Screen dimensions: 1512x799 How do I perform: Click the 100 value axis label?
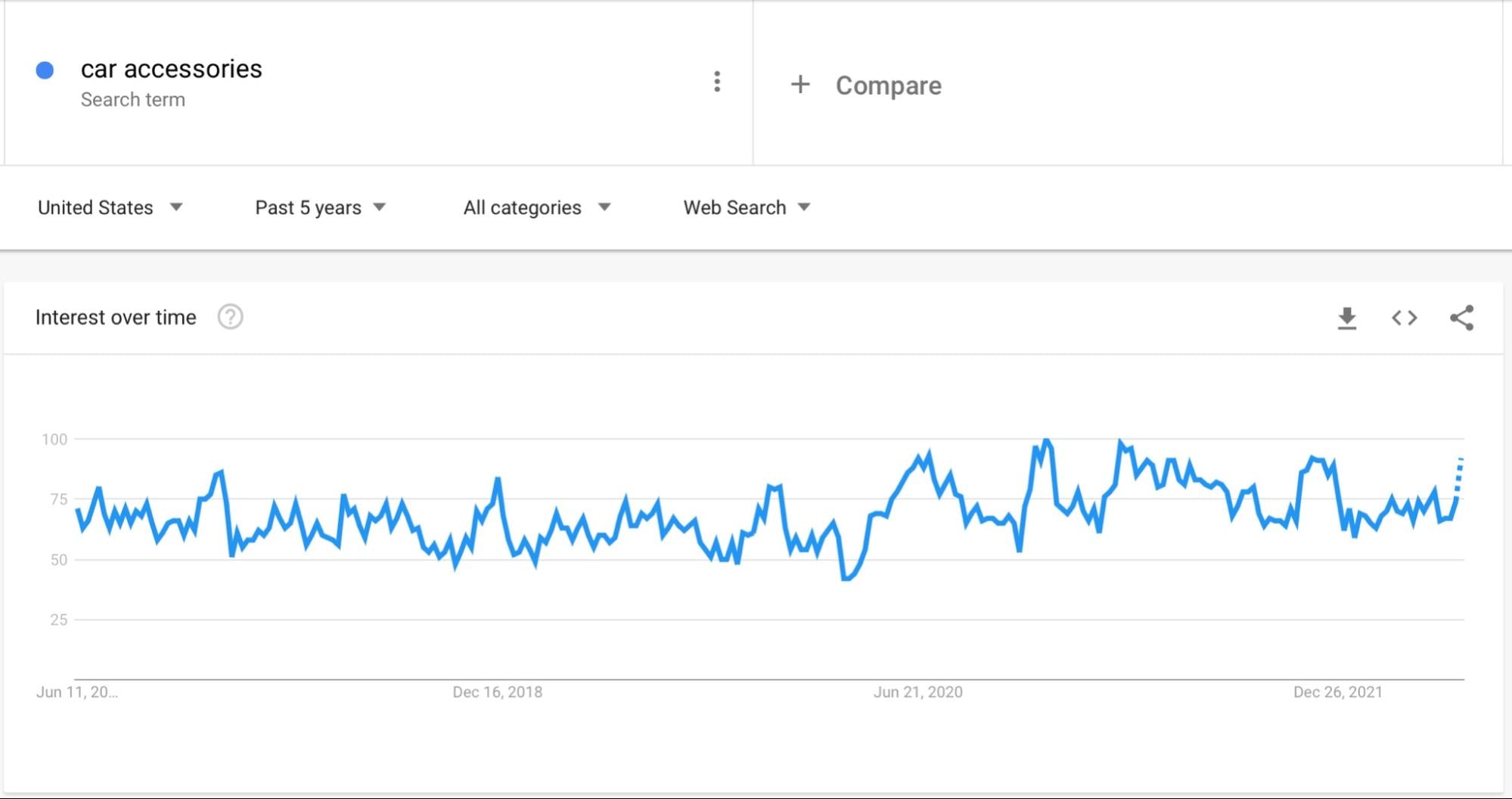point(54,439)
